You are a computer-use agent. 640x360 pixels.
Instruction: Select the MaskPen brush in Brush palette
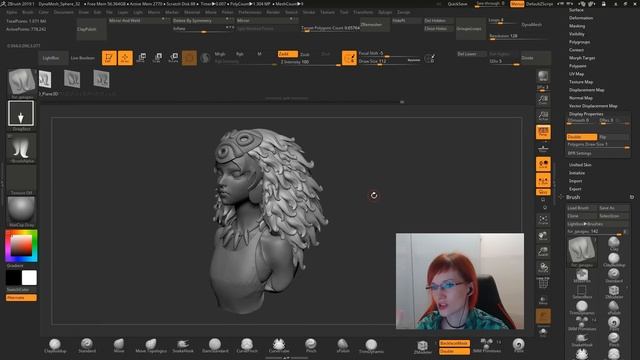(x=582, y=276)
